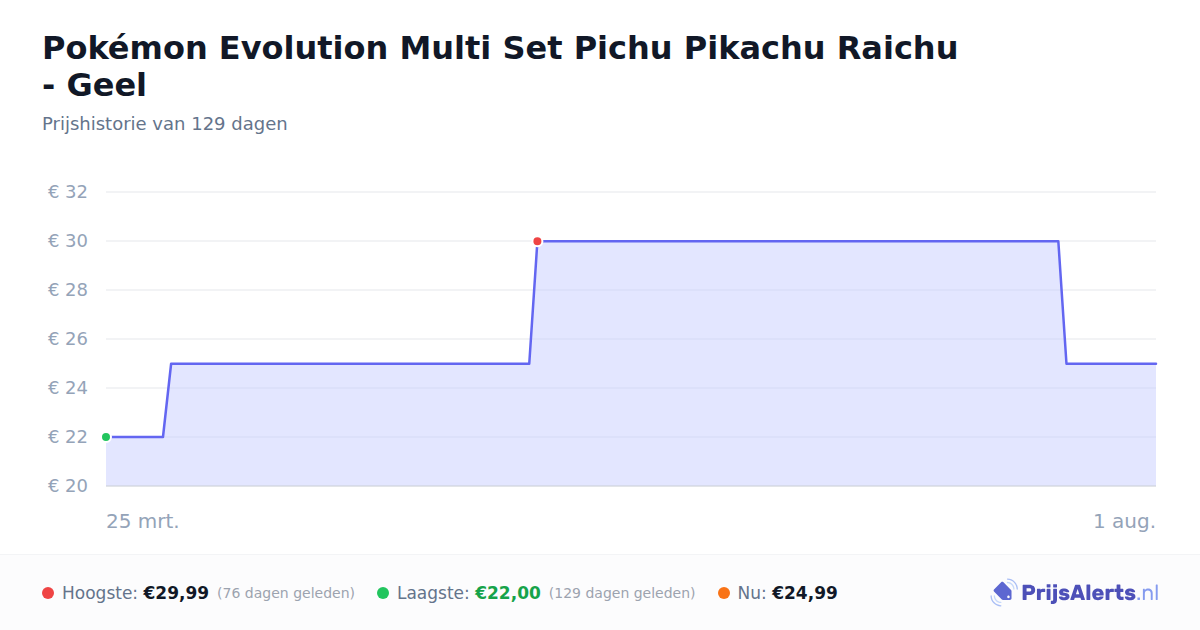This screenshot has width=1200, height=630.
Task: Click the €24,99 current price value
Action: [x=805, y=593]
